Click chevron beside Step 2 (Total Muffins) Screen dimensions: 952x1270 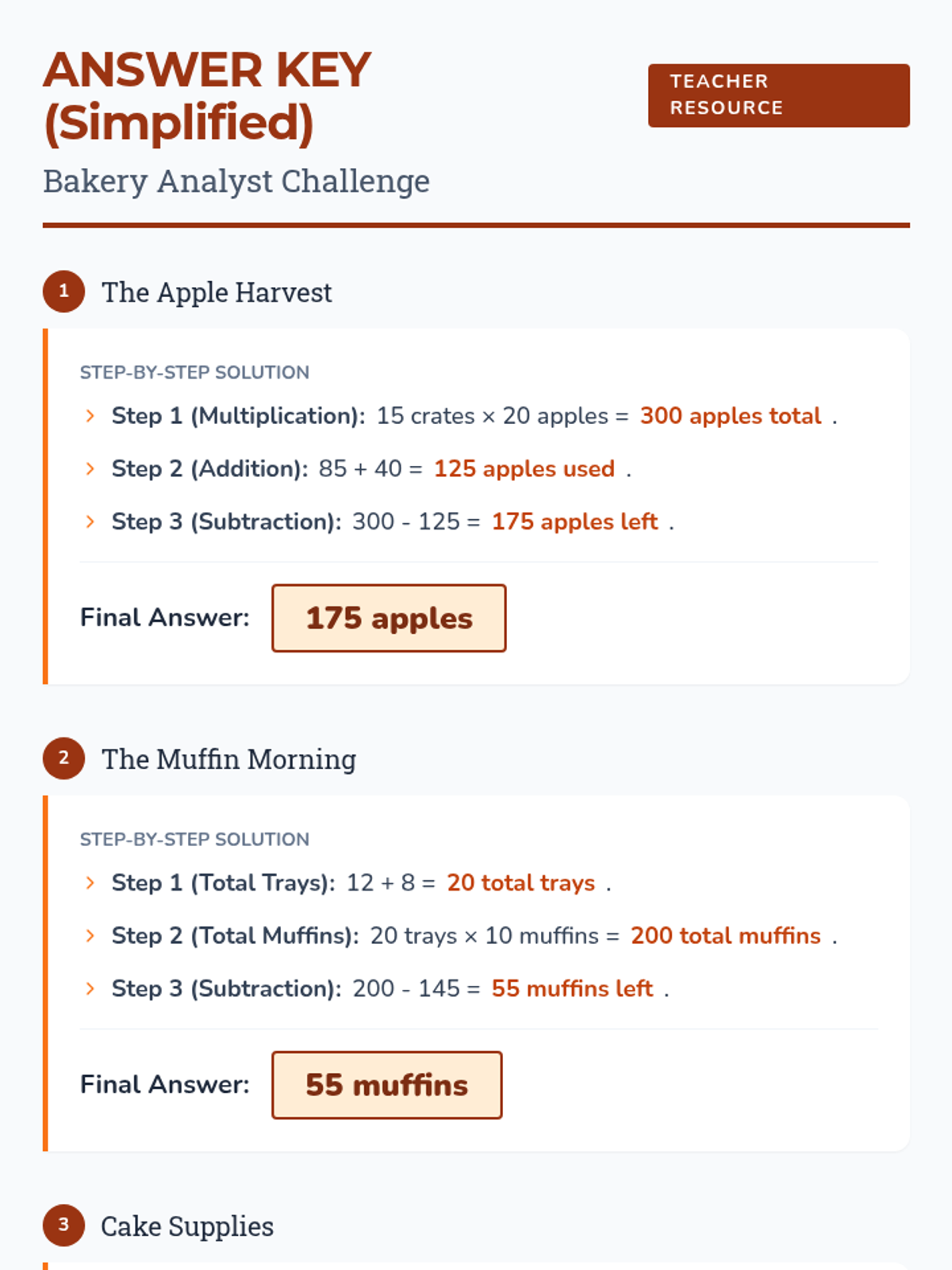(x=90, y=936)
